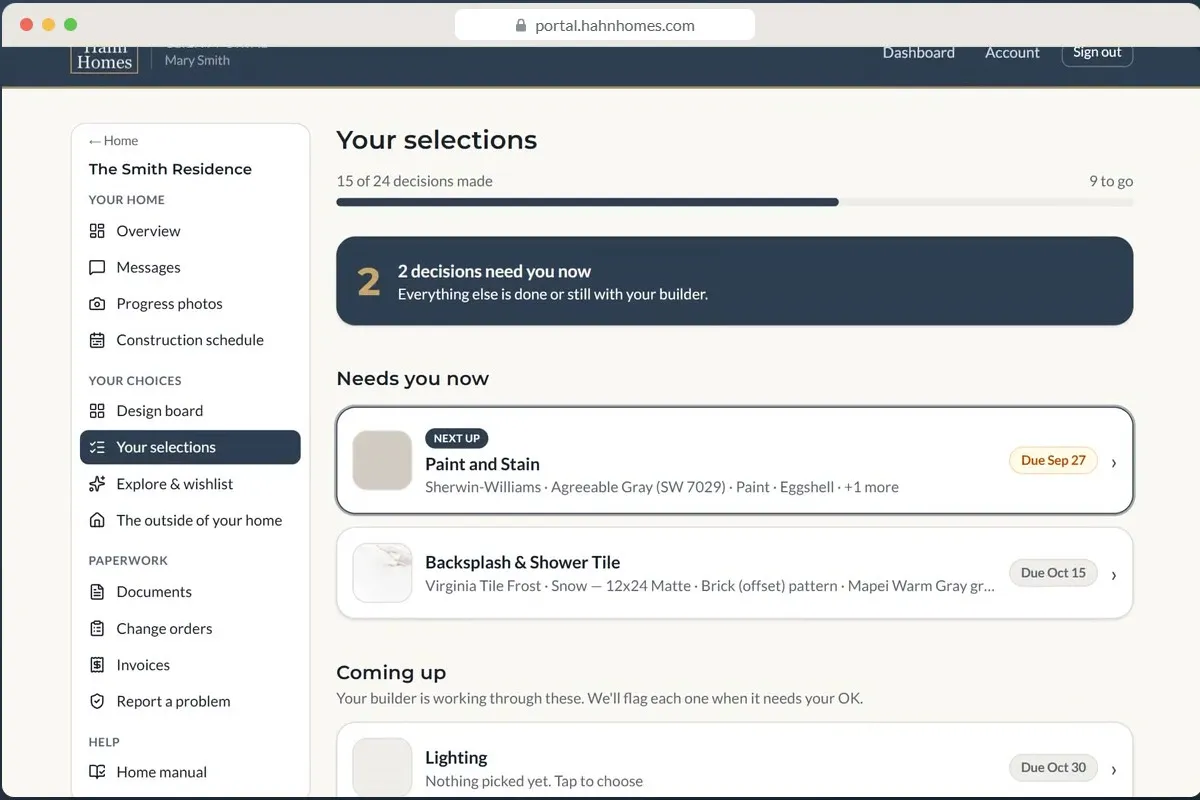Click the outside of your home house icon

97,520
